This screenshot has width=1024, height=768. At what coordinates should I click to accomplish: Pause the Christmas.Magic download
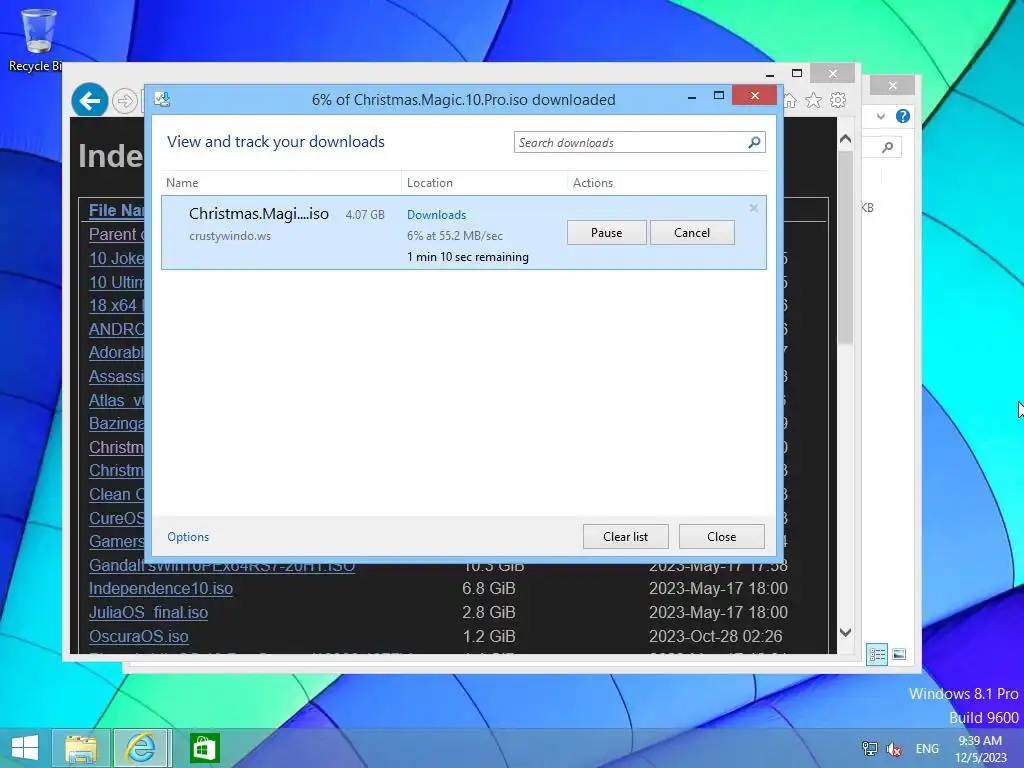point(606,232)
